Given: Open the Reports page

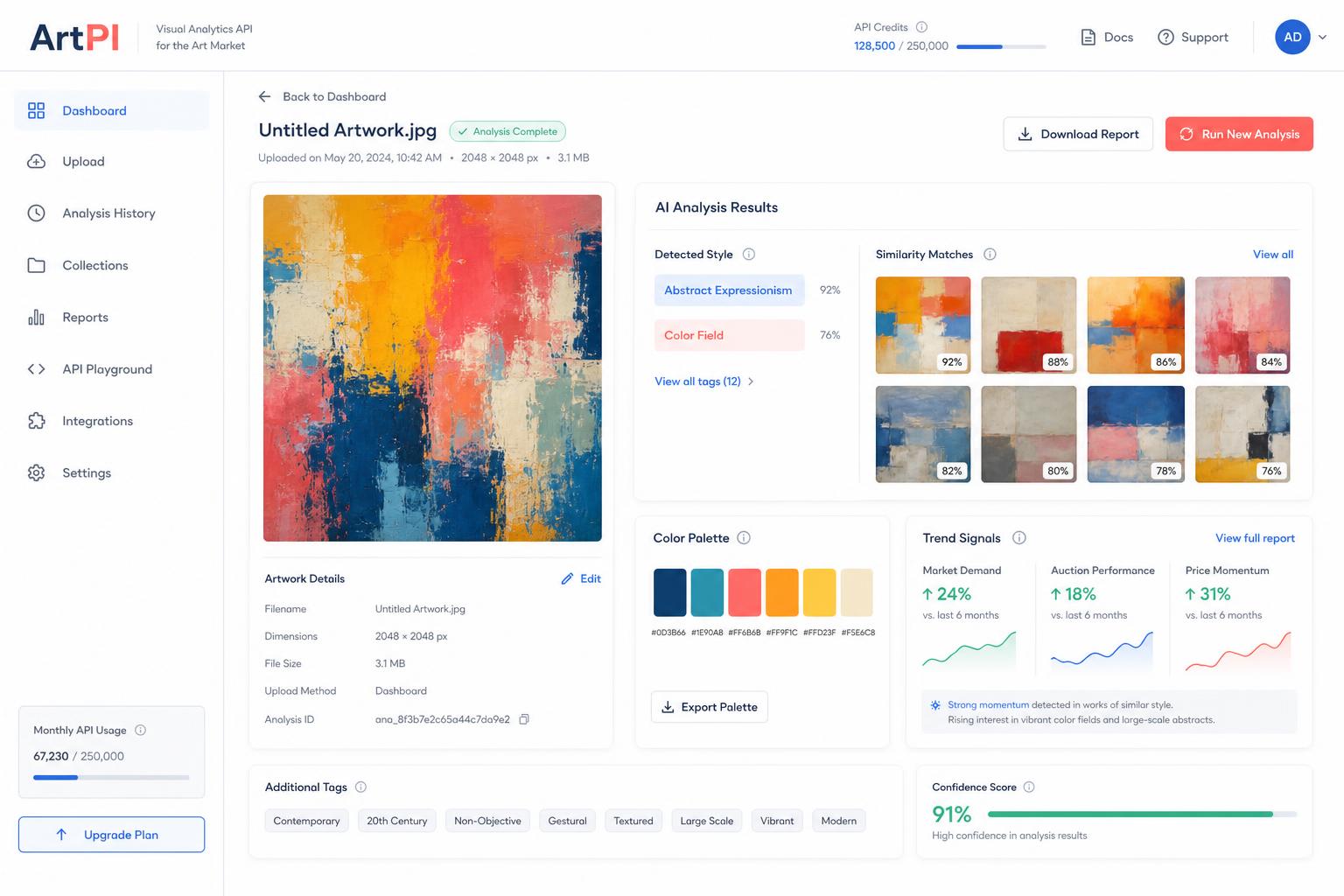Looking at the screenshot, I should (x=112, y=317).
